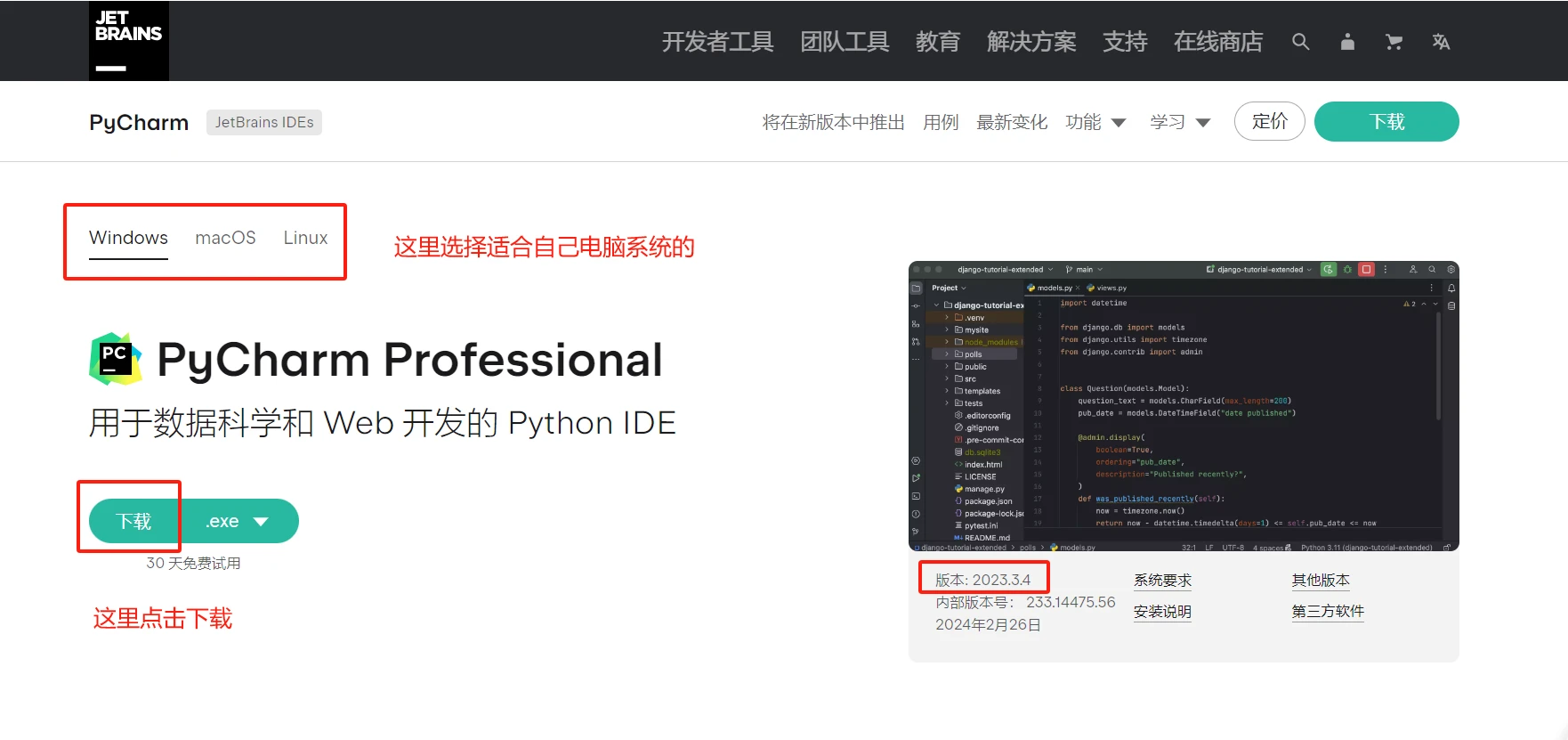Expand the 学习 dropdown
The width and height of the screenshot is (1568, 740).
point(1180,122)
